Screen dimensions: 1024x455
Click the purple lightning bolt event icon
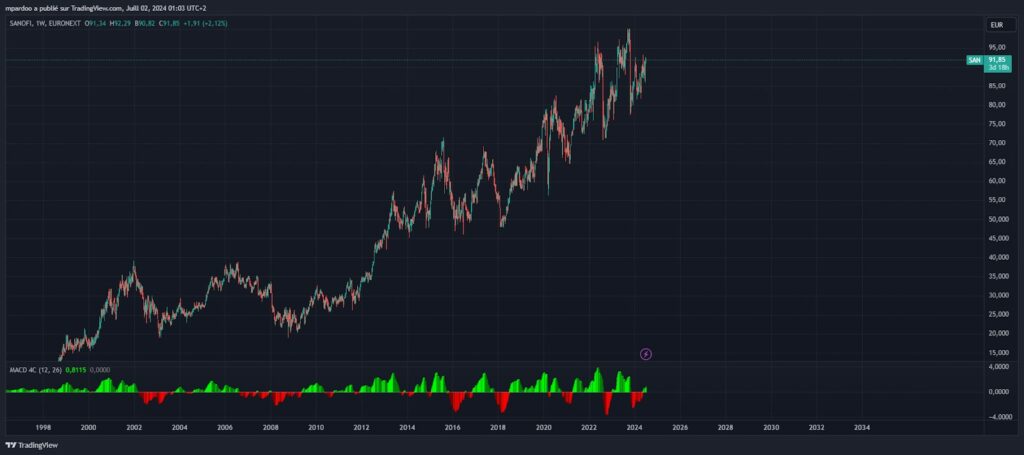tap(646, 353)
